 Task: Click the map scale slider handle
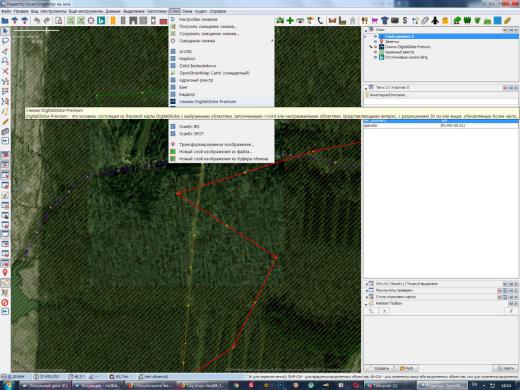pyautogui.click(x=47, y=30)
